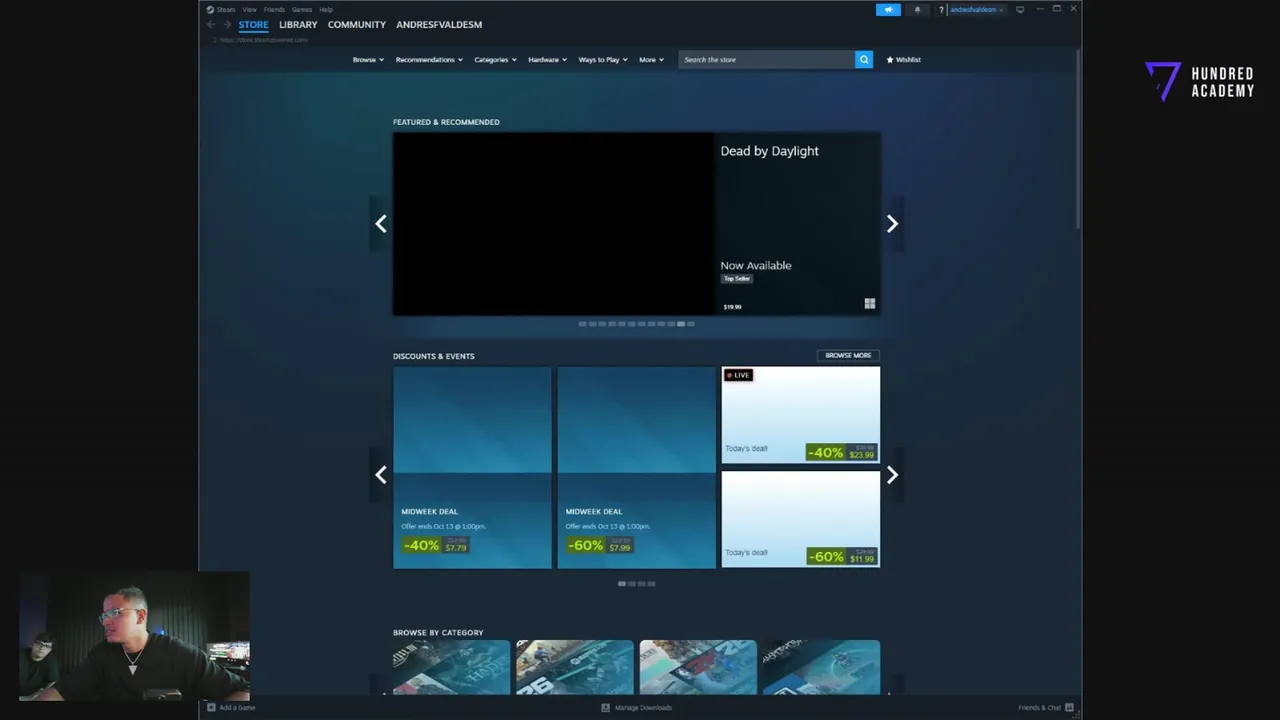Open the Midweek Deal at -40% $7.79
The width and height of the screenshot is (1280, 720).
[x=472, y=467]
